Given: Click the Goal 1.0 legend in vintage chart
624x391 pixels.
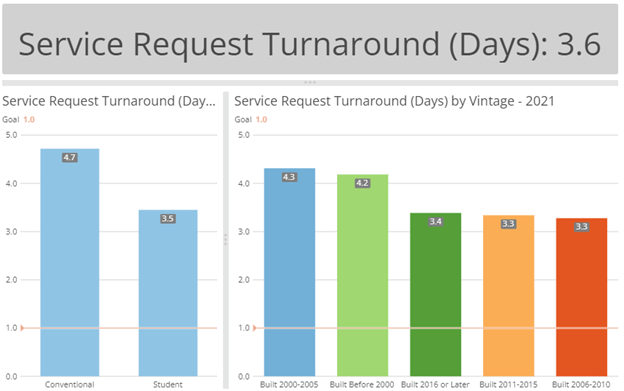Looking at the screenshot, I should tap(251, 119).
